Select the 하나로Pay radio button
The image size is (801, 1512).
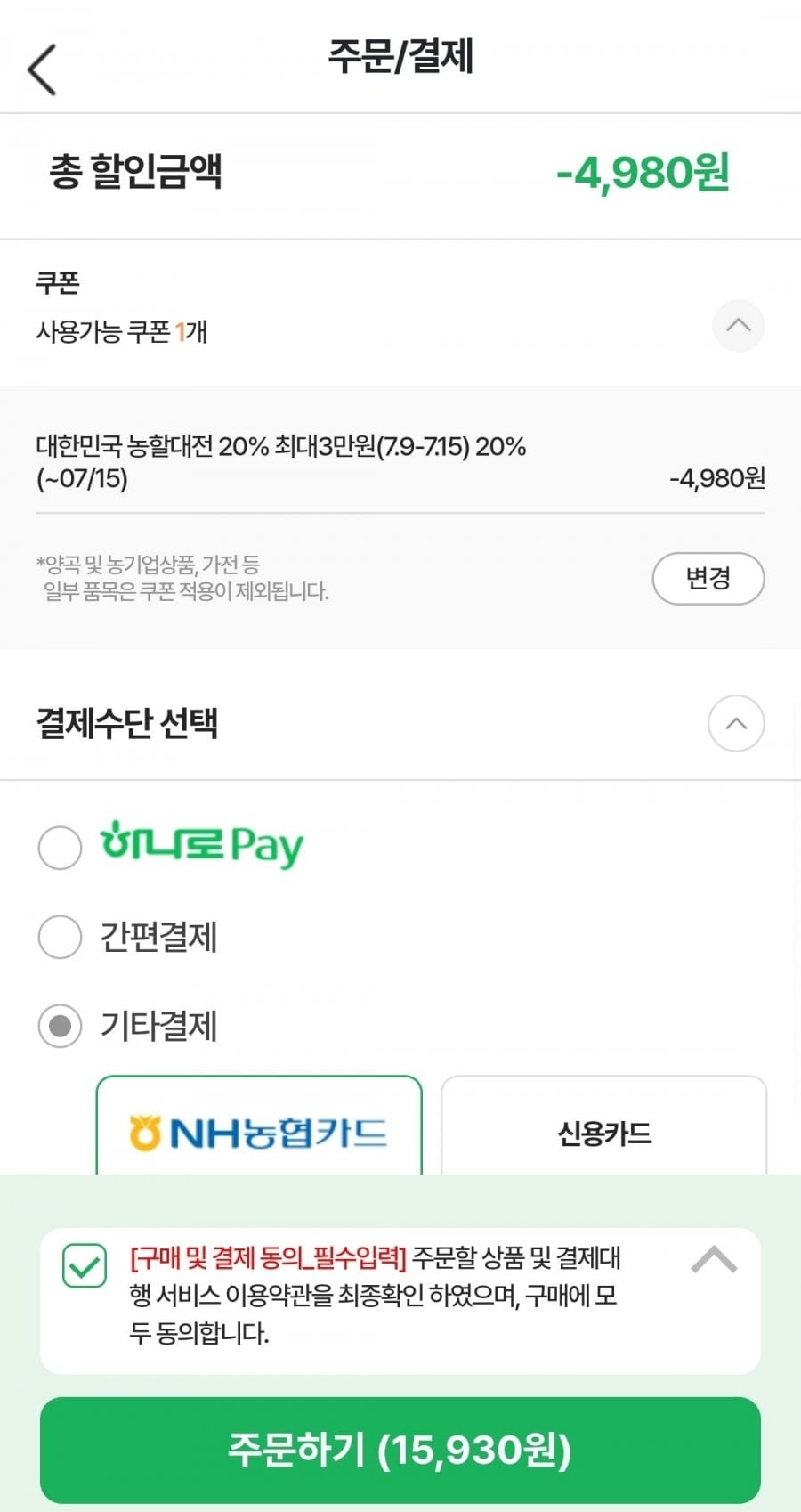click(60, 847)
